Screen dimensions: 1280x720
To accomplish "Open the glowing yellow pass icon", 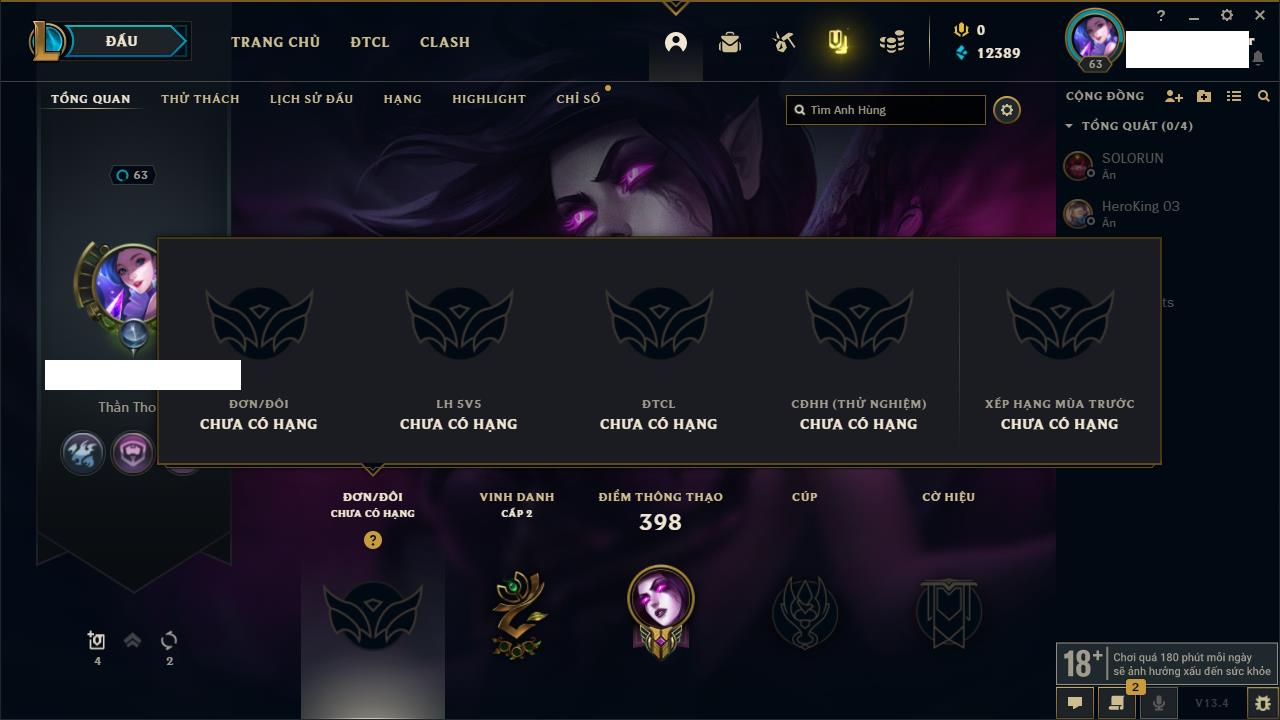I will [838, 42].
